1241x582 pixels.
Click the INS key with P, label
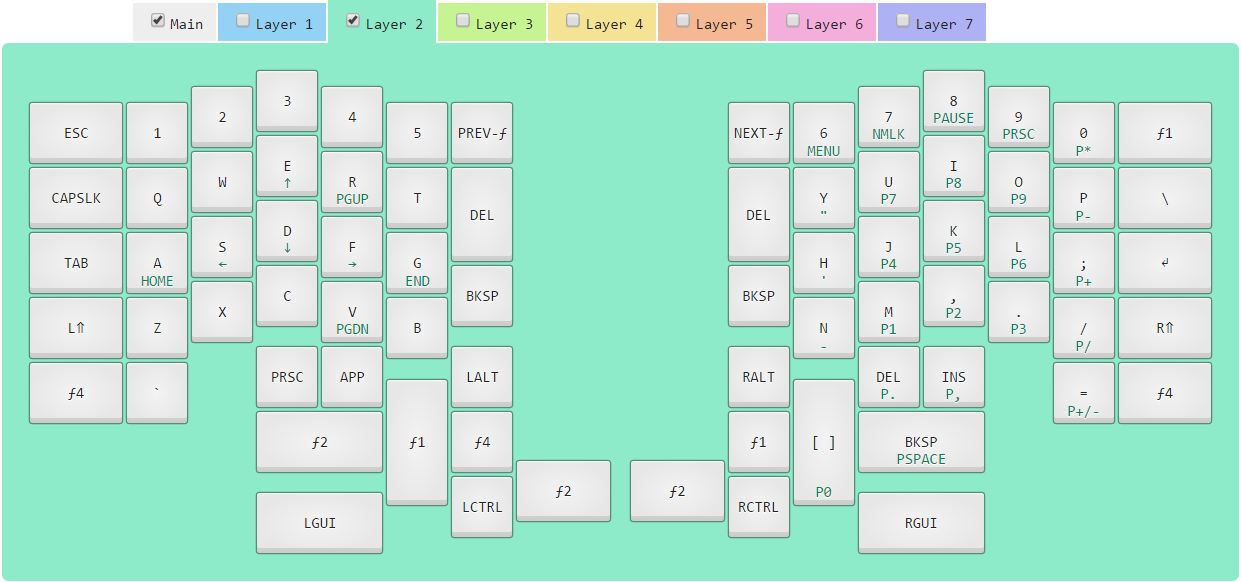click(x=953, y=383)
